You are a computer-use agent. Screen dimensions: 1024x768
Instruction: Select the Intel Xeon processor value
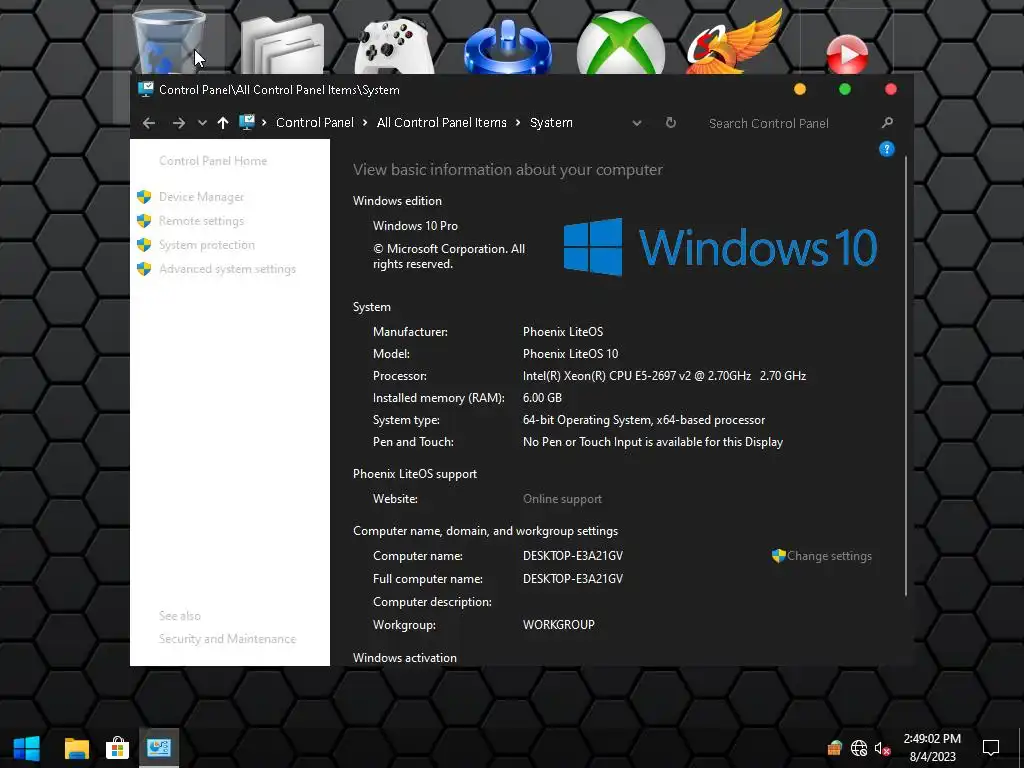pos(664,376)
